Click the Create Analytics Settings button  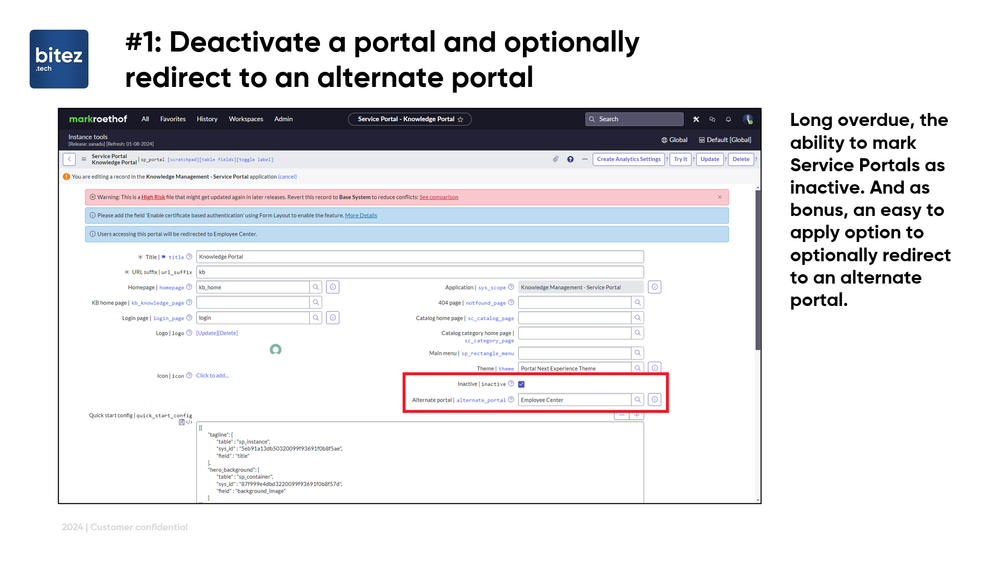tap(629, 159)
